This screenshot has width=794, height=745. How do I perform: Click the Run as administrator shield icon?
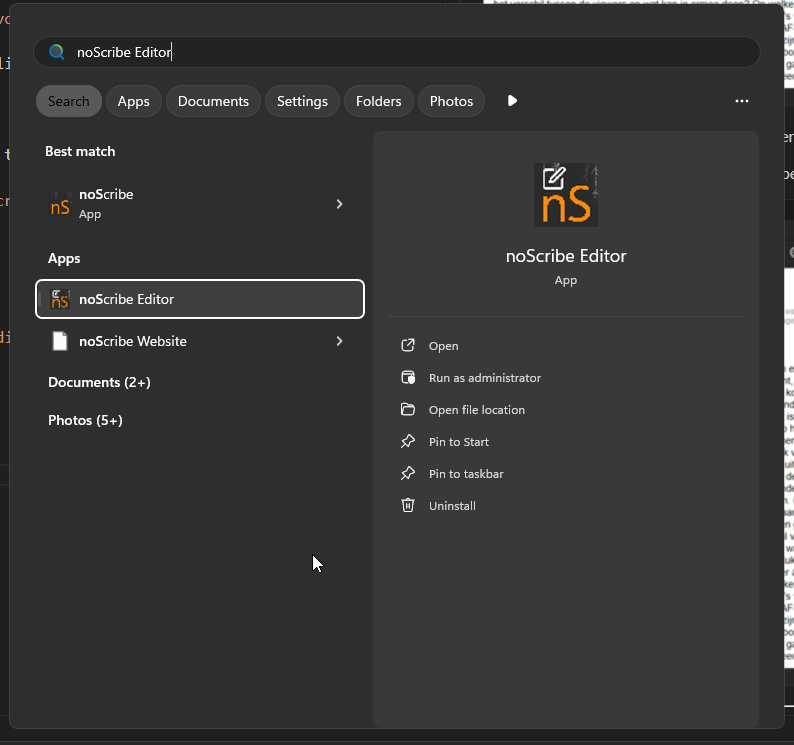(x=408, y=378)
